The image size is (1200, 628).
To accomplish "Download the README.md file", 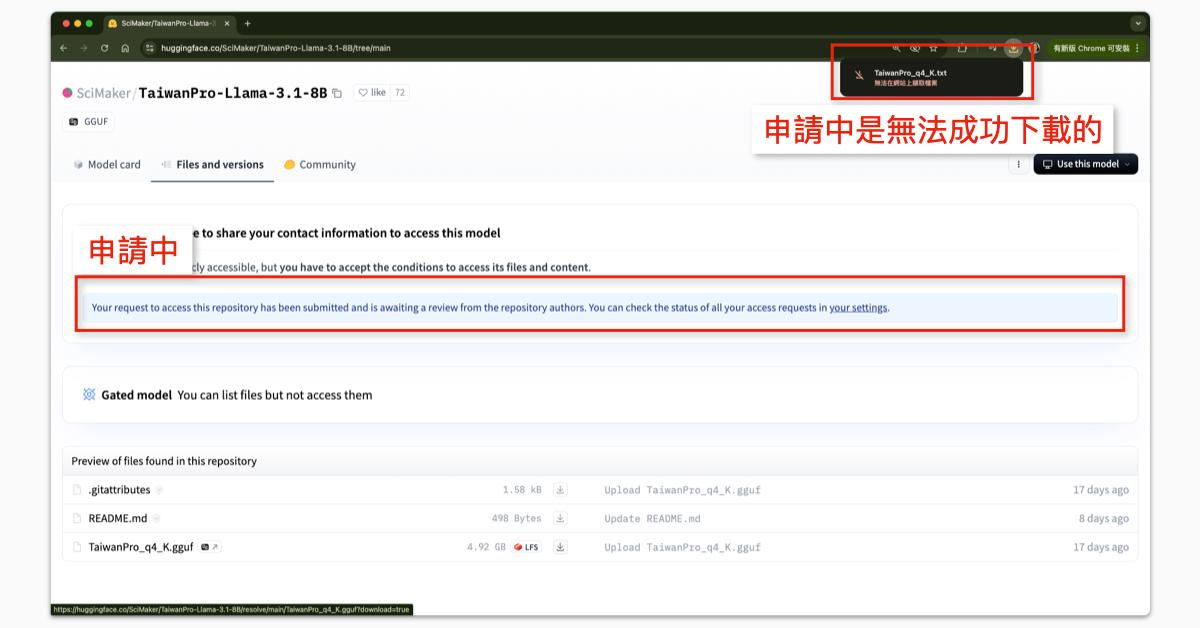I will (560, 518).
